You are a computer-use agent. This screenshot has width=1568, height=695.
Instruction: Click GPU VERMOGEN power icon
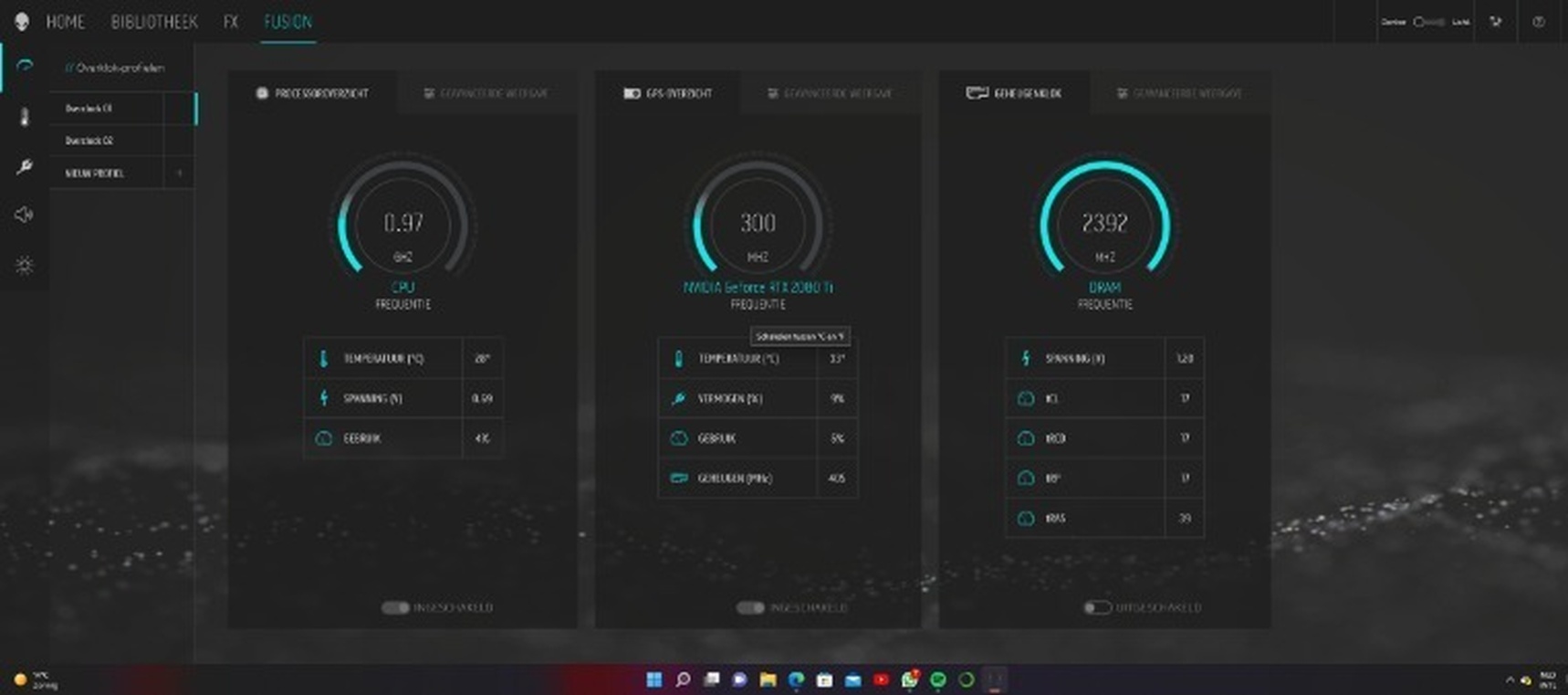[678, 398]
